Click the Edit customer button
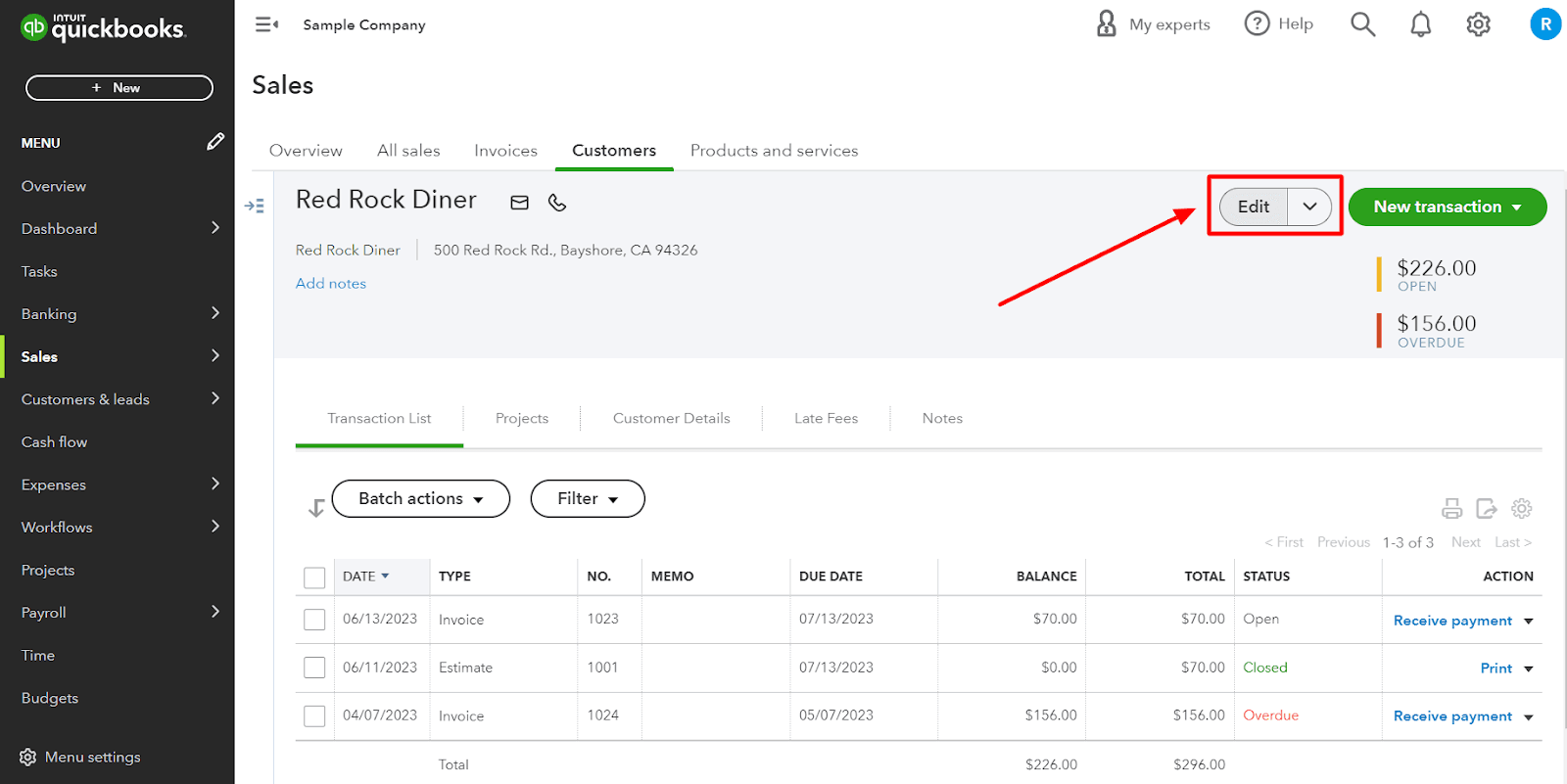The height and width of the screenshot is (784, 1567). [x=1254, y=207]
